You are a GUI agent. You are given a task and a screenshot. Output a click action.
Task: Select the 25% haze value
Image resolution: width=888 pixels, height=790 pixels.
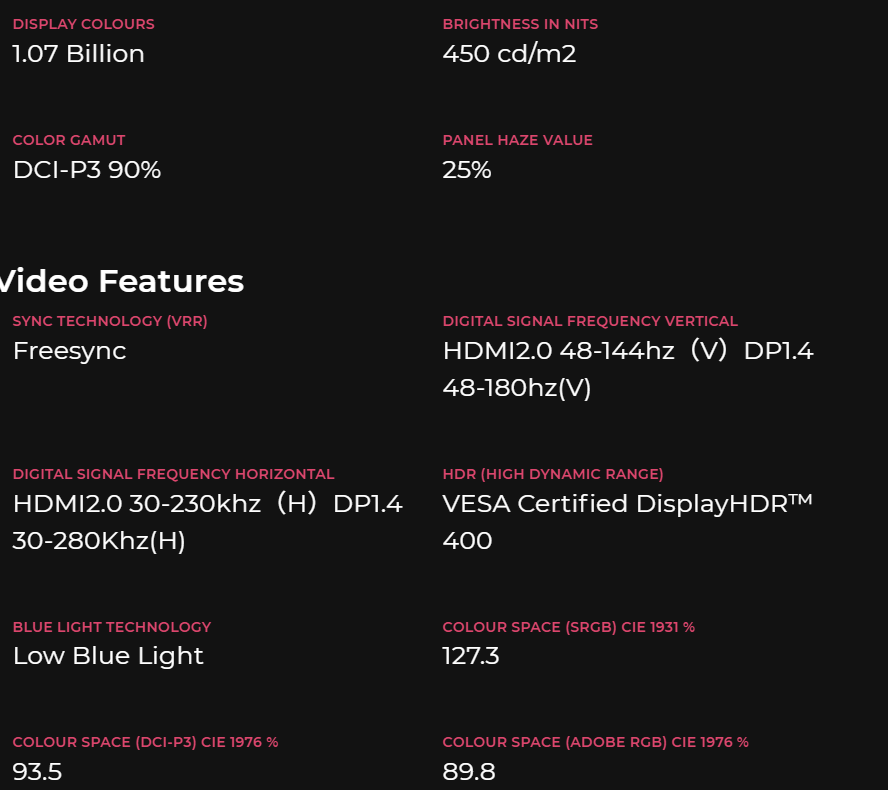point(467,170)
